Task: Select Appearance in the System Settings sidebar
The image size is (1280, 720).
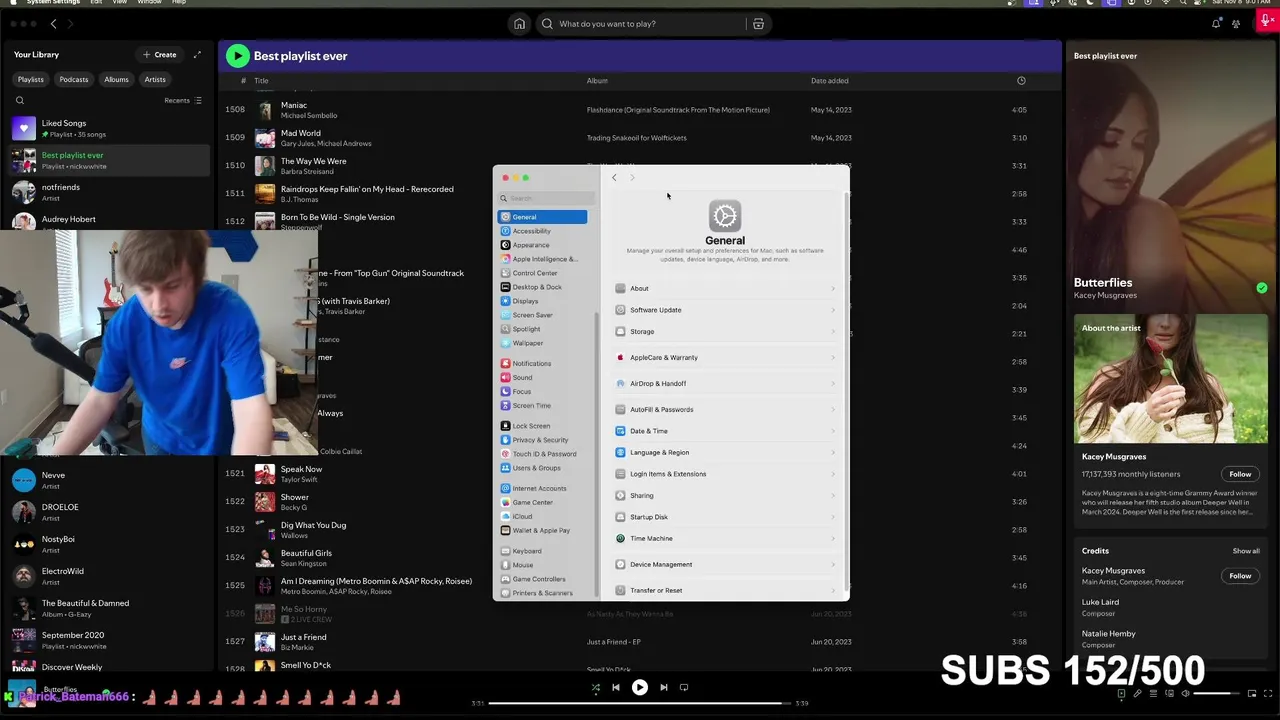Action: pos(543,245)
